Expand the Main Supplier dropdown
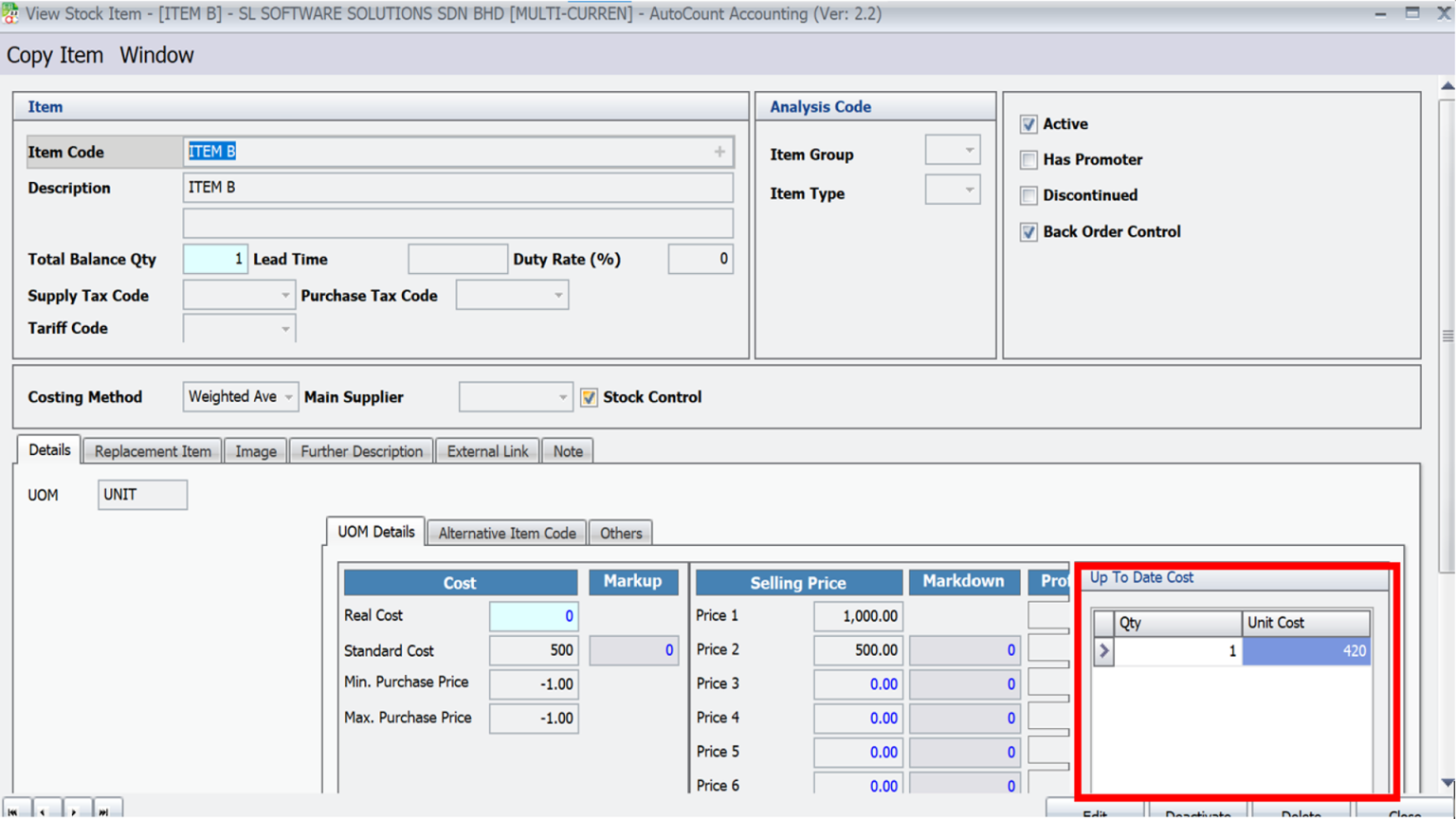The height and width of the screenshot is (819, 1456). click(562, 397)
